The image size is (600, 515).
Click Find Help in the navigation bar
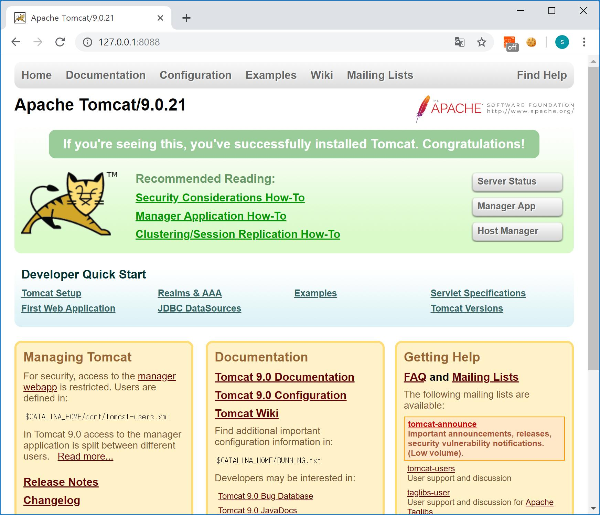pos(542,75)
